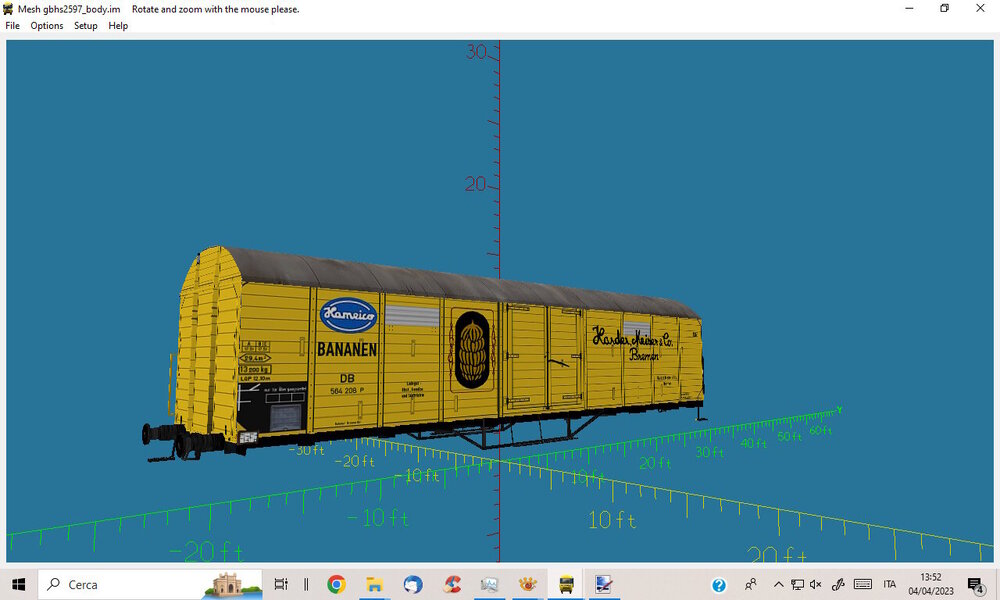The image size is (1000, 600).
Task: Open File Explorer from the taskbar
Action: pos(374,584)
